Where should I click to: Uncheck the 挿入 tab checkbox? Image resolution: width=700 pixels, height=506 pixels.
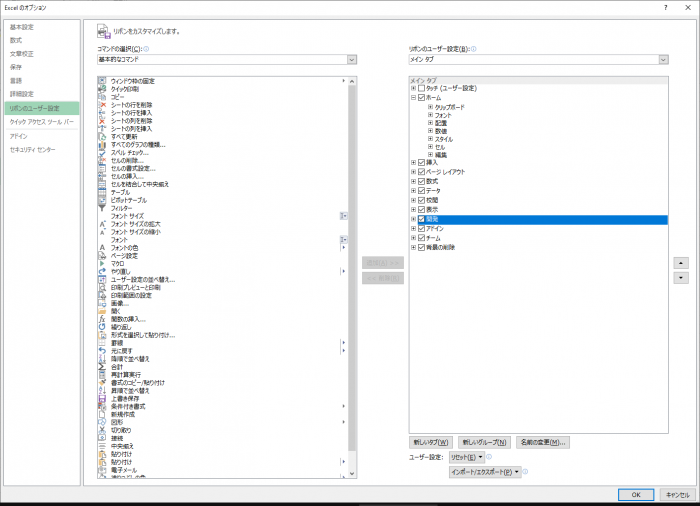(x=422, y=162)
